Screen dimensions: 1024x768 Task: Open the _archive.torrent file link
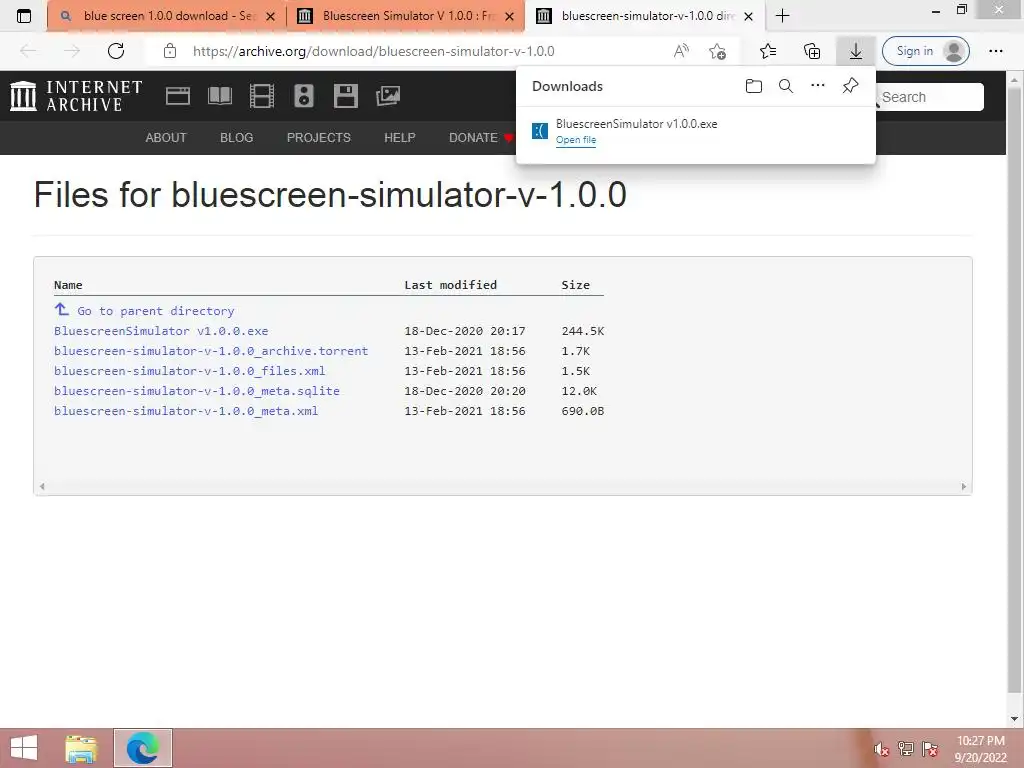click(211, 351)
